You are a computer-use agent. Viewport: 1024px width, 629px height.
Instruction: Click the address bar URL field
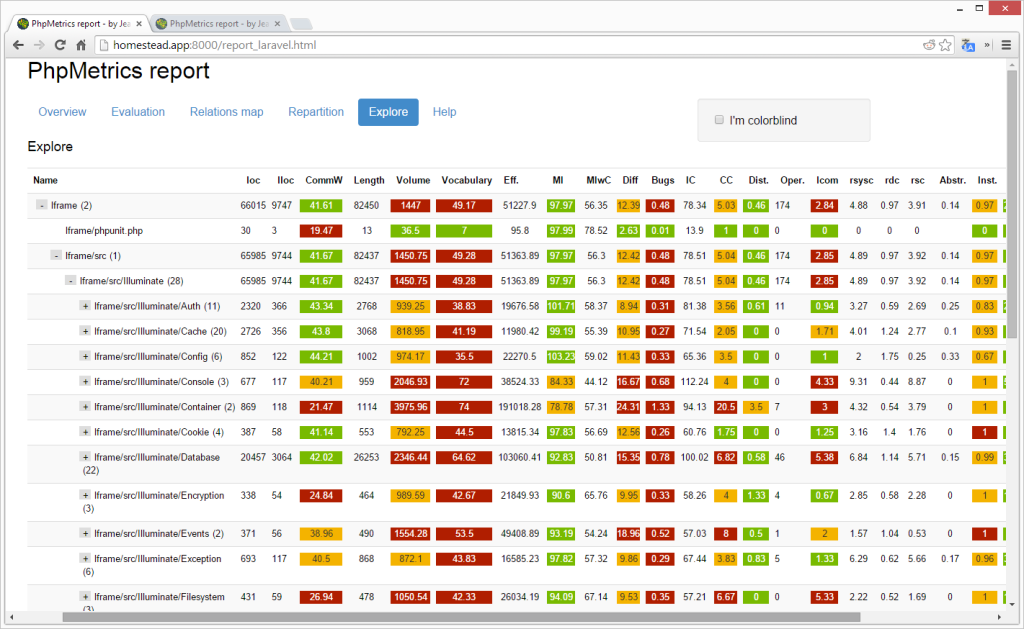[x=500, y=45]
